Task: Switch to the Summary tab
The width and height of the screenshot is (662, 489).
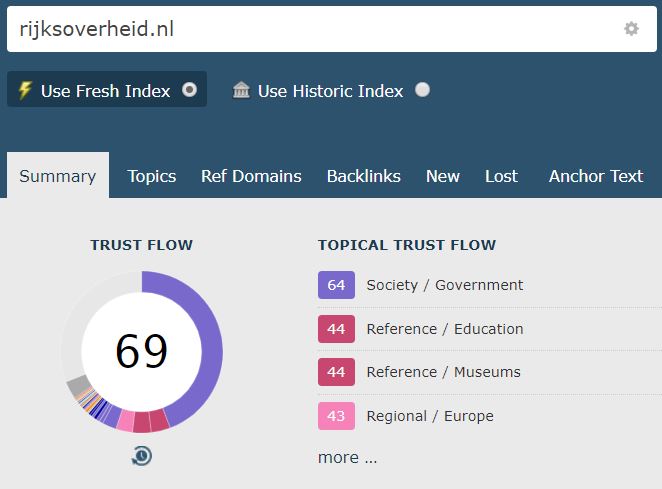Action: (58, 175)
